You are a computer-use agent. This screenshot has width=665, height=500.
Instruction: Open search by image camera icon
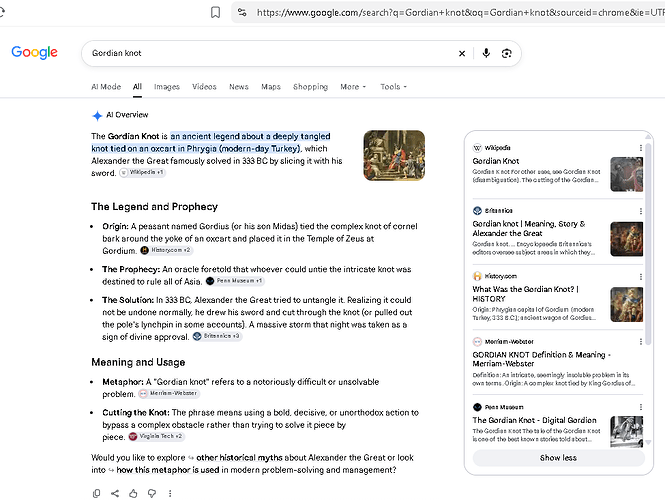tap(506, 53)
